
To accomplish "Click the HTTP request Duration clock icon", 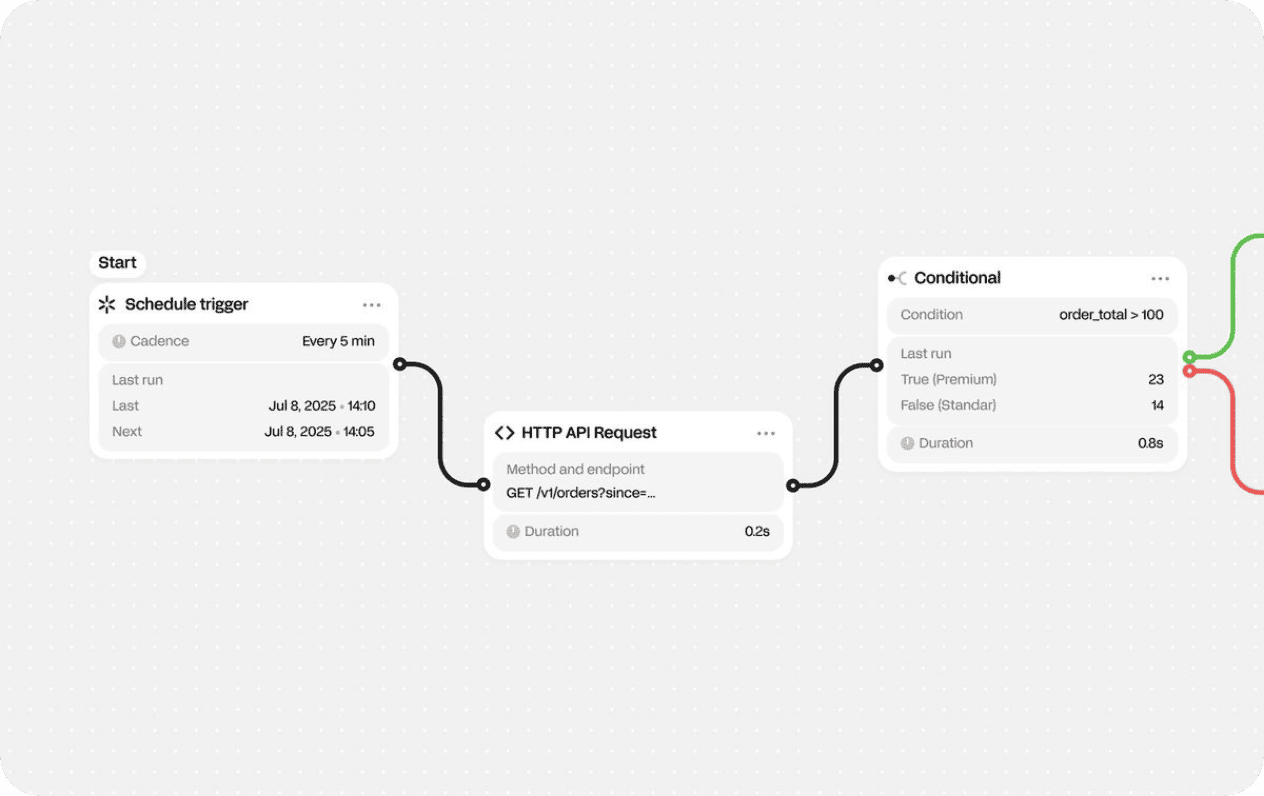I will (513, 532).
